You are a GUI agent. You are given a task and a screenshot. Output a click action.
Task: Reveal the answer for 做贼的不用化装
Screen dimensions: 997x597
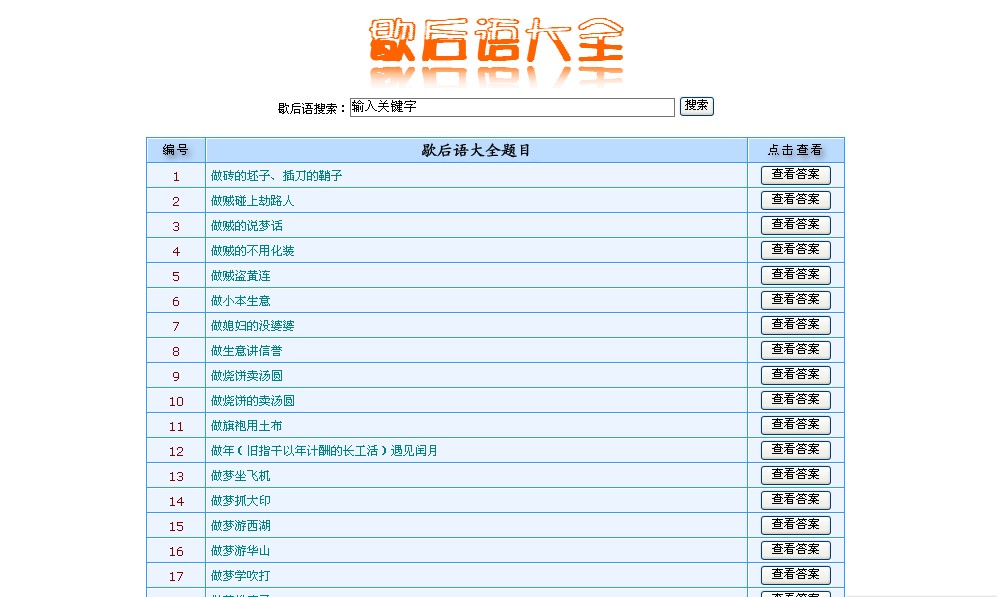pyautogui.click(x=796, y=250)
